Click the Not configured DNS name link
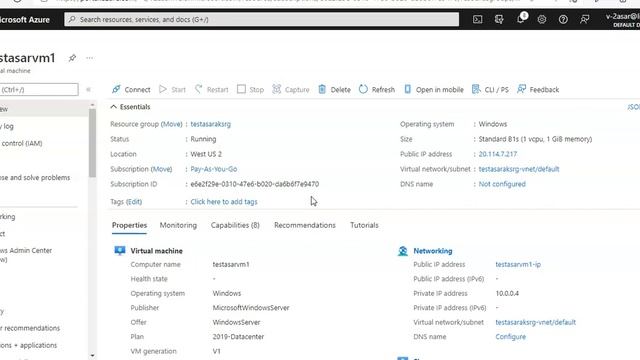The width and height of the screenshot is (640, 360). pyautogui.click(x=502, y=184)
